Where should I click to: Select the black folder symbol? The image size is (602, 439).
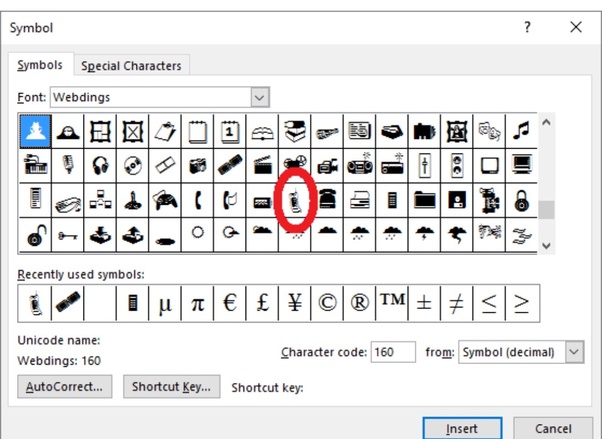point(424,200)
